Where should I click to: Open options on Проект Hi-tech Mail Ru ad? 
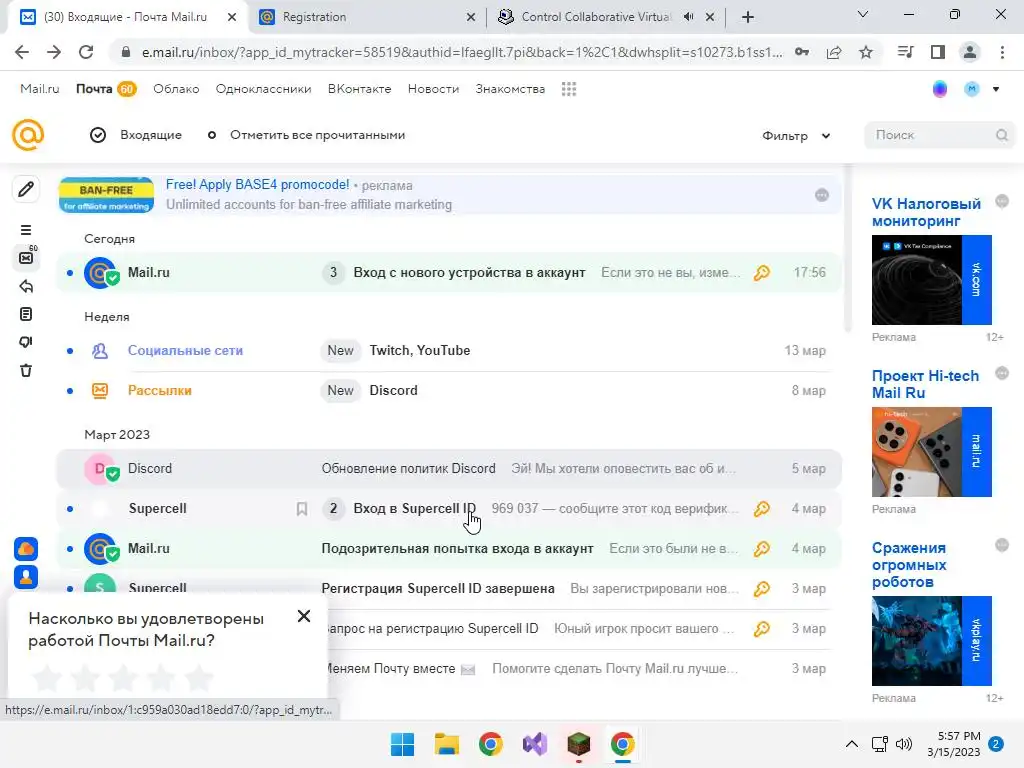pos(1002,373)
